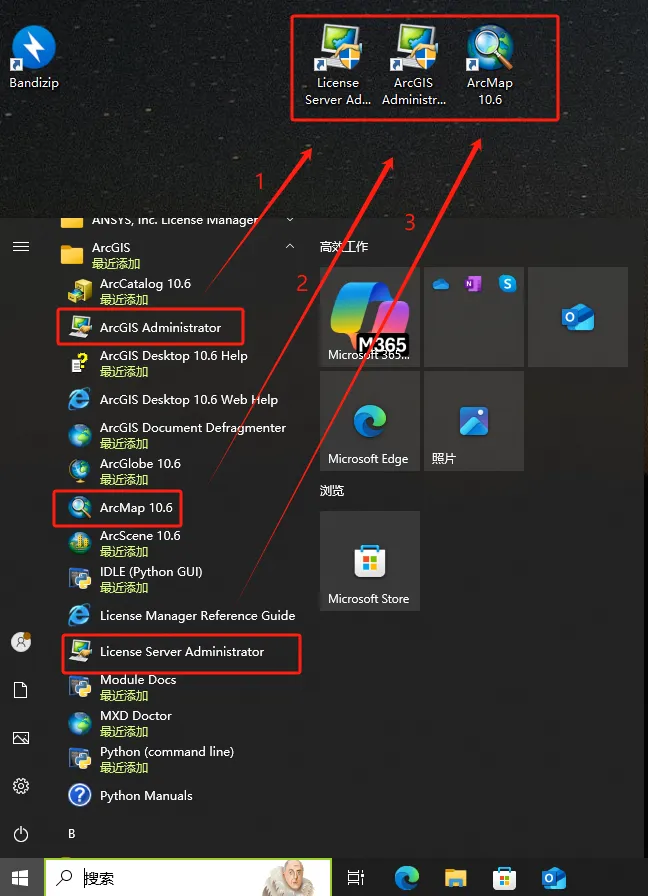
Task: Open the Outlook tile
Action: coord(578,317)
